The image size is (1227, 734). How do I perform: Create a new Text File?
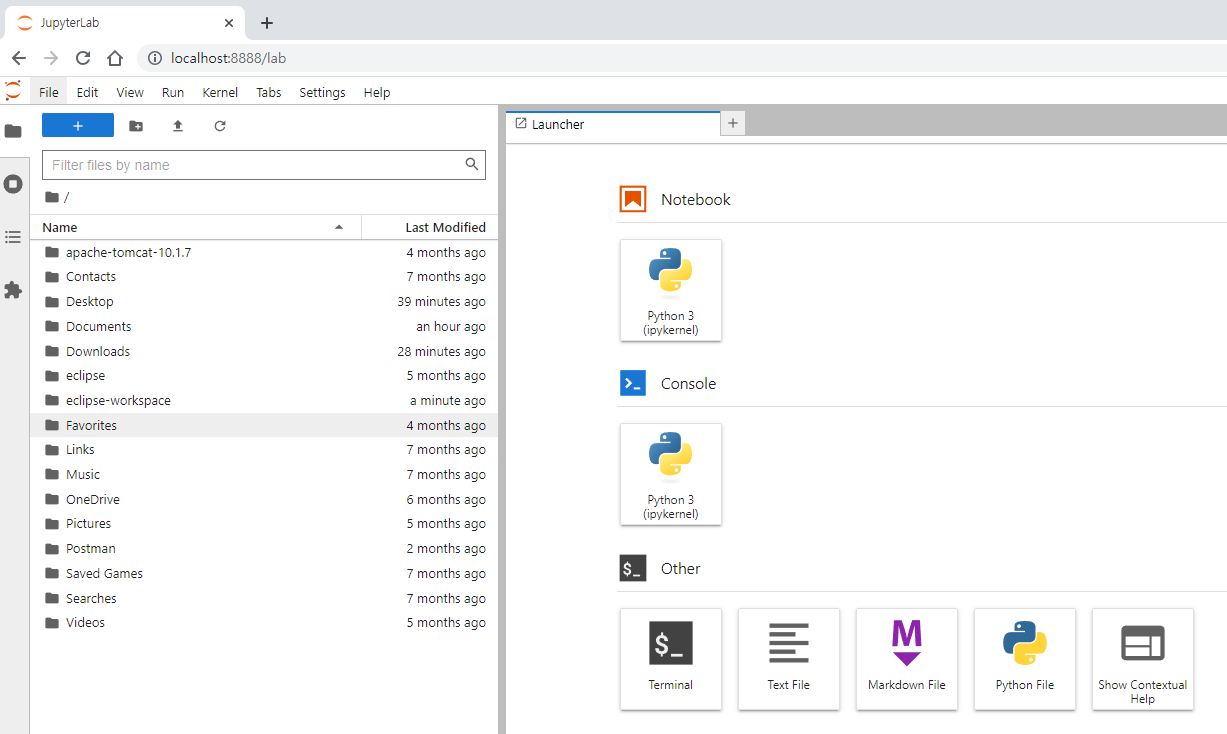pyautogui.click(x=789, y=659)
